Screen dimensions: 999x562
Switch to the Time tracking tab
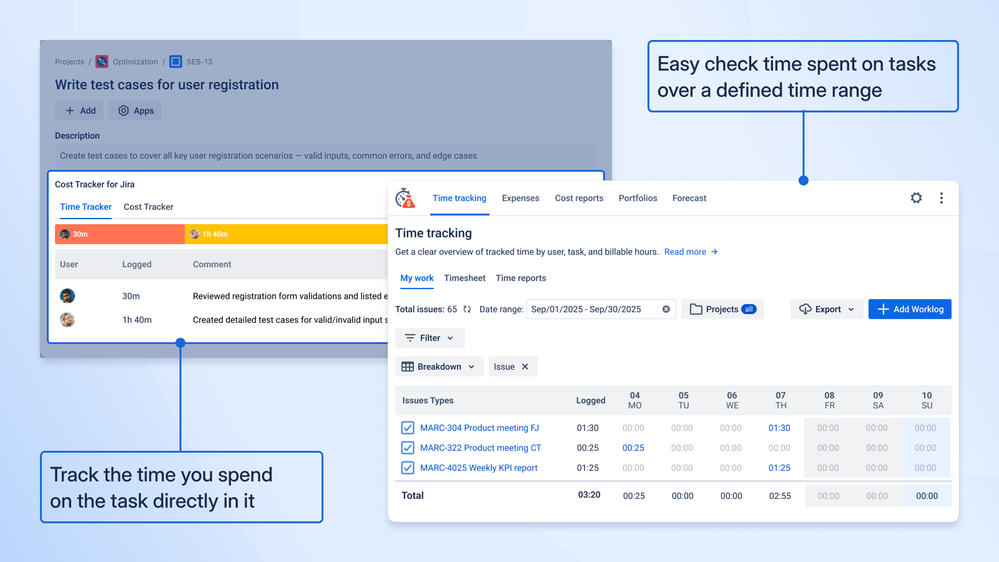pyautogui.click(x=459, y=198)
